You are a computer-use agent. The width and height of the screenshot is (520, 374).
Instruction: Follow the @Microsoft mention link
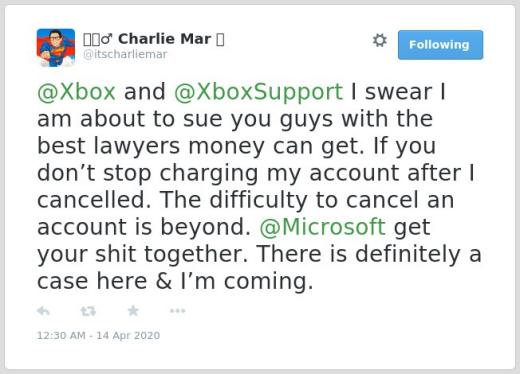point(322,227)
